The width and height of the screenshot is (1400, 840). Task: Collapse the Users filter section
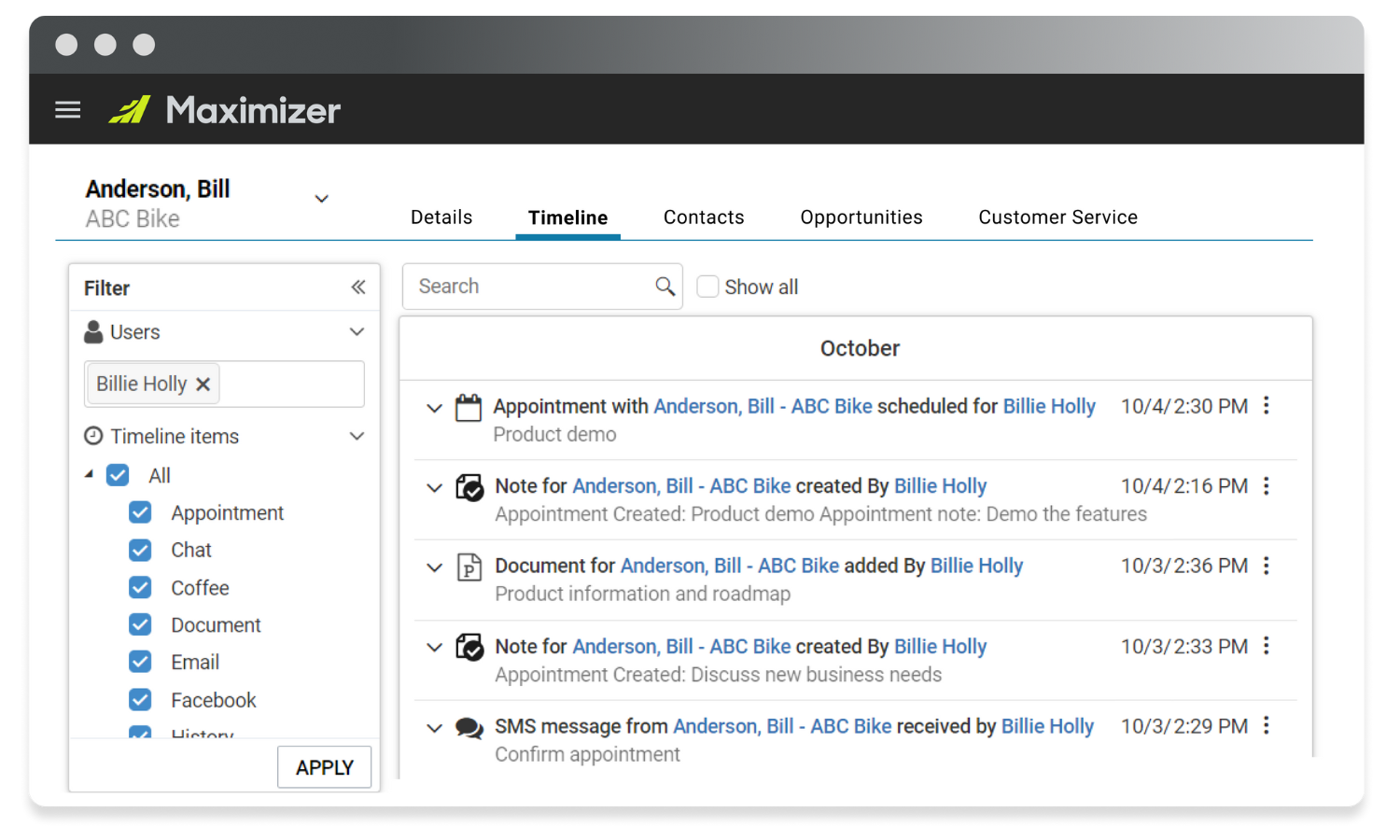click(357, 332)
